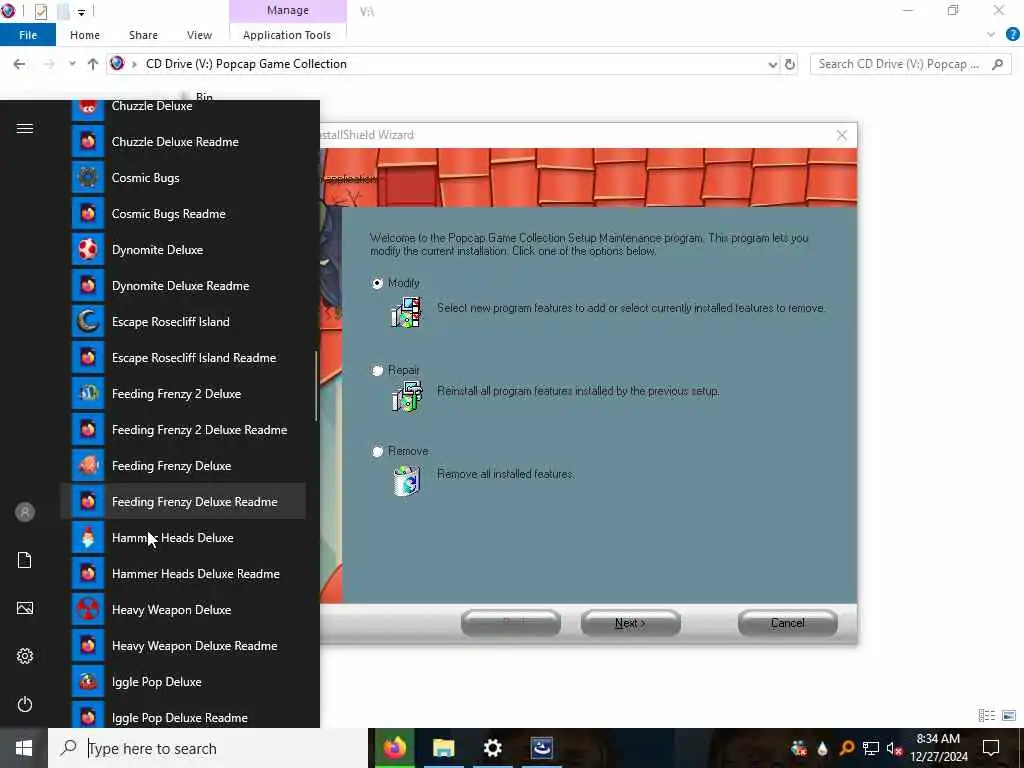This screenshot has height=768, width=1024.
Task: Launch Feeding Frenzy Deluxe from its icon
Action: click(88, 465)
